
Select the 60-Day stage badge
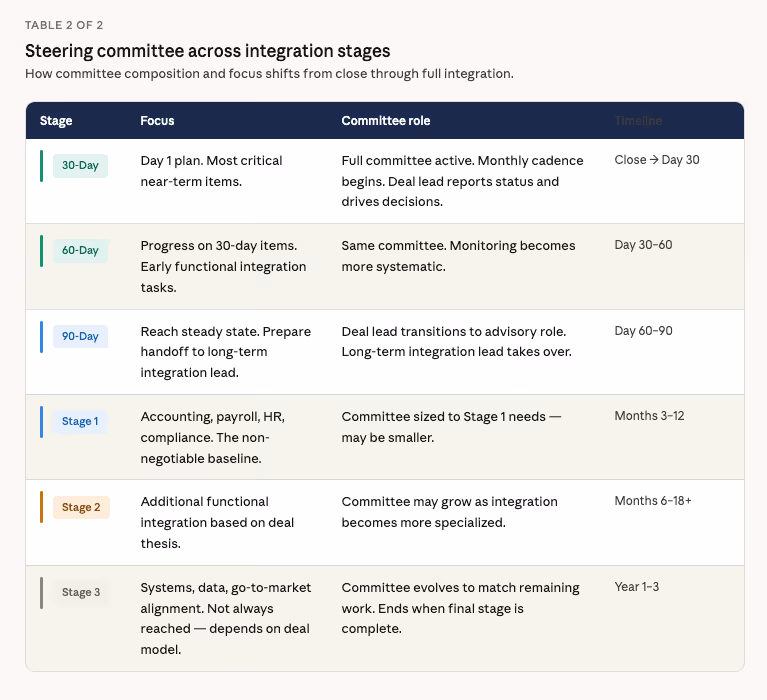coord(80,251)
